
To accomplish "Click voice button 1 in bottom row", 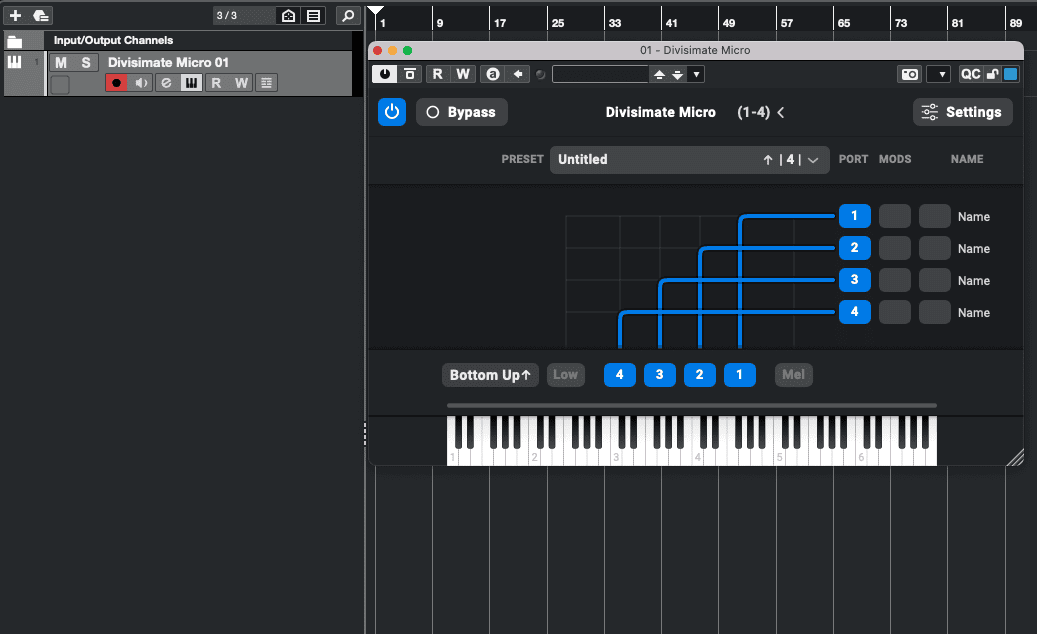I will tap(739, 375).
